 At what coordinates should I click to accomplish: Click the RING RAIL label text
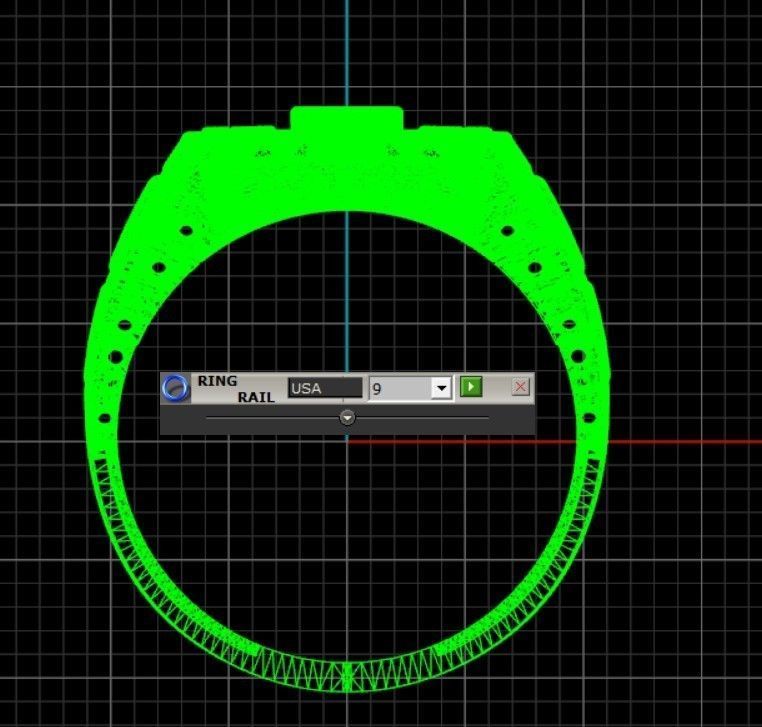click(x=236, y=389)
